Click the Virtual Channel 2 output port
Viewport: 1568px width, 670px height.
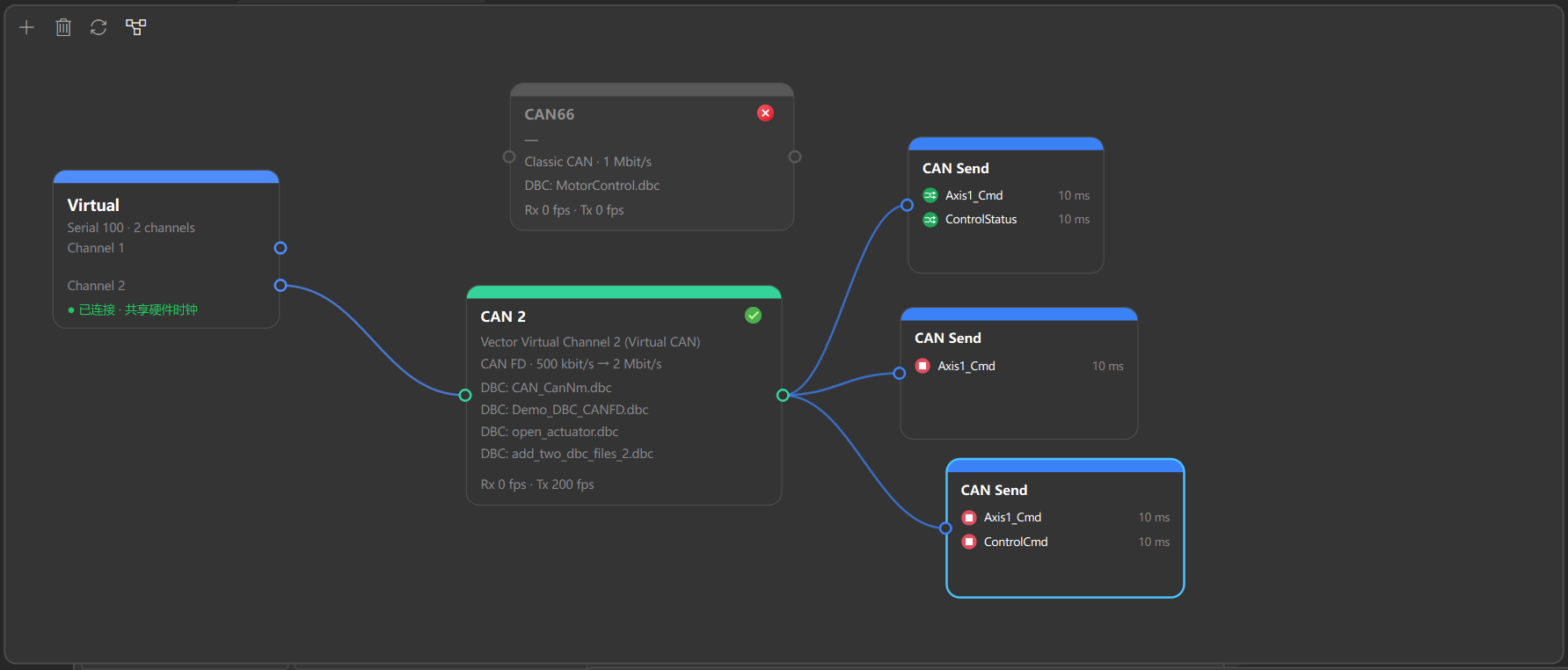pos(281,285)
